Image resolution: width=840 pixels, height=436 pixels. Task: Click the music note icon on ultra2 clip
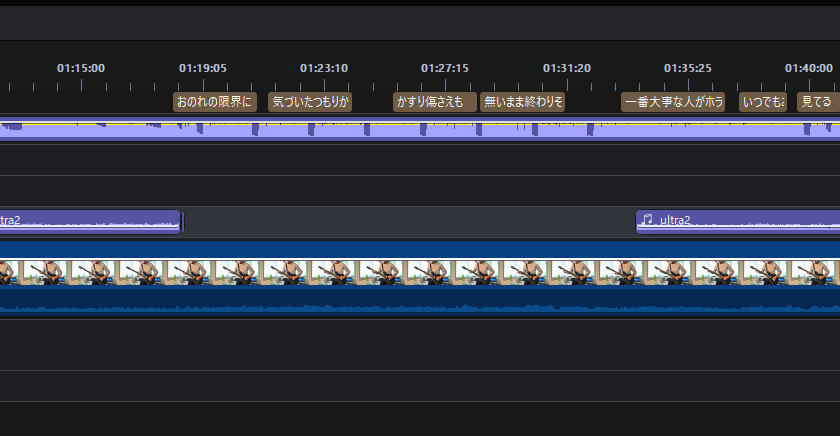[648, 220]
